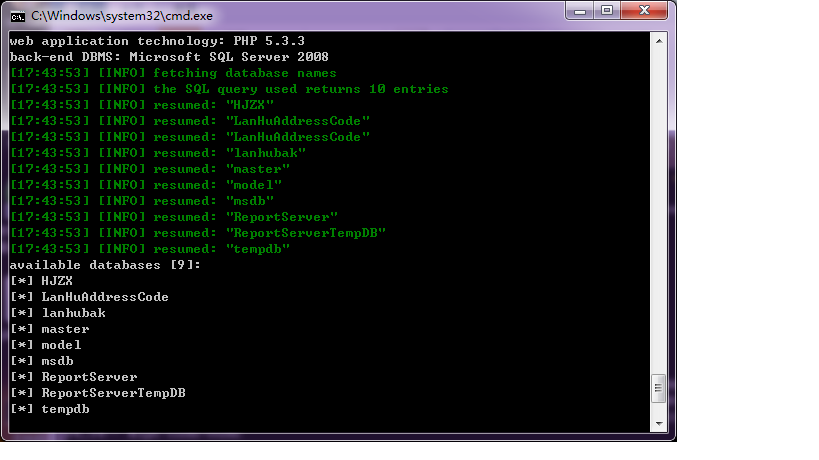
Task: Click the scrollbar up arrow
Action: 659,41
